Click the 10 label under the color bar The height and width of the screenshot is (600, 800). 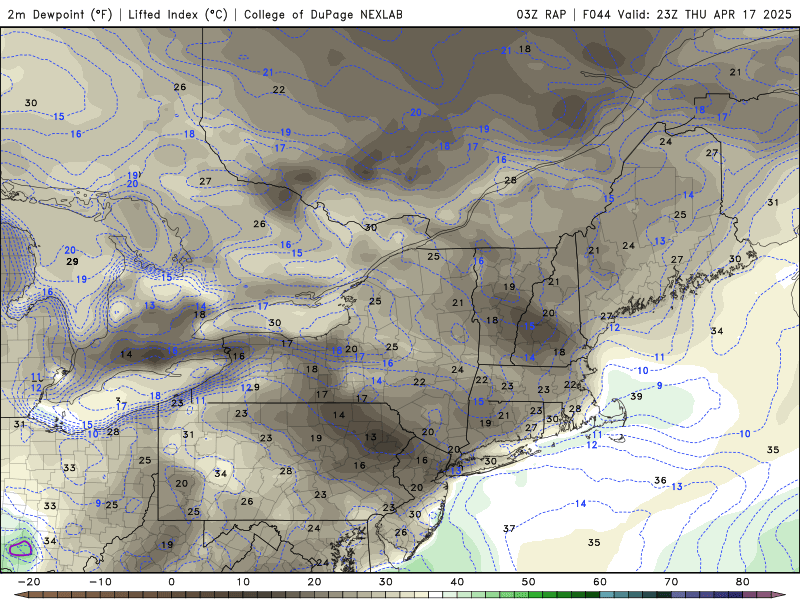(x=243, y=582)
